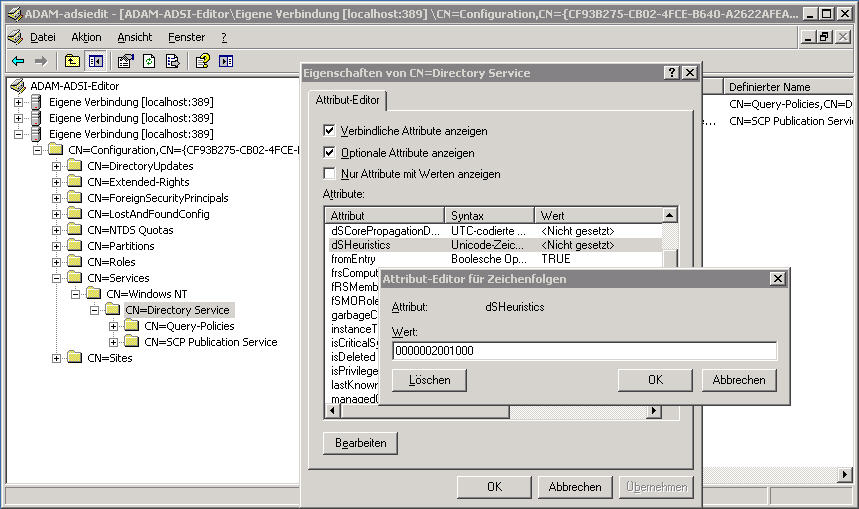The height and width of the screenshot is (509, 859).
Task: Refresh the view with toolbar refresh icon
Action: point(149,61)
